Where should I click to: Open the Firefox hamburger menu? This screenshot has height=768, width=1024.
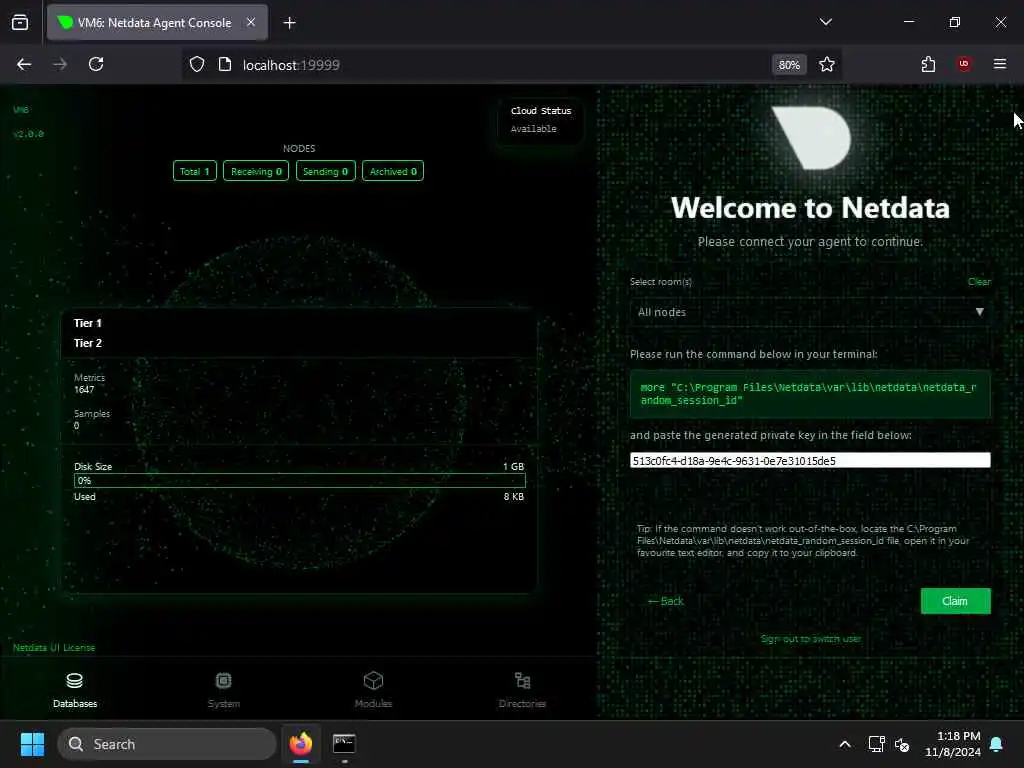pyautogui.click(x=1000, y=64)
